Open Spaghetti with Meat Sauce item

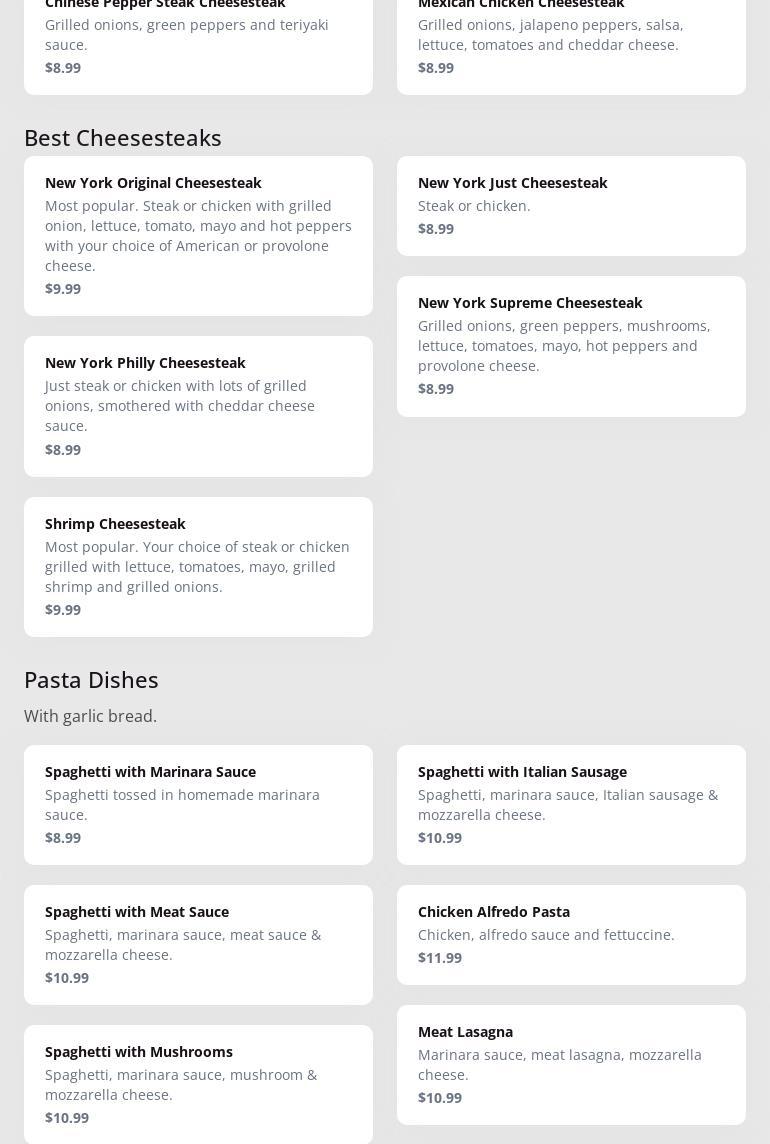tap(198, 944)
